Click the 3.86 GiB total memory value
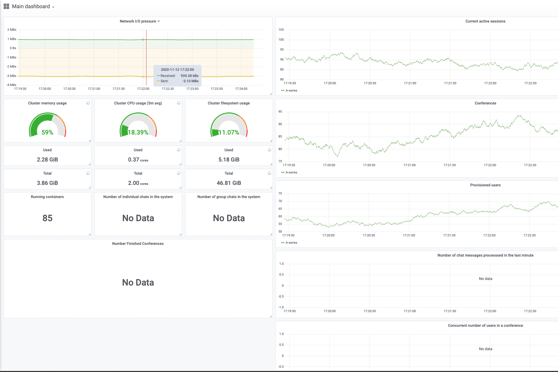Image resolution: width=558 pixels, height=372 pixels. click(47, 183)
